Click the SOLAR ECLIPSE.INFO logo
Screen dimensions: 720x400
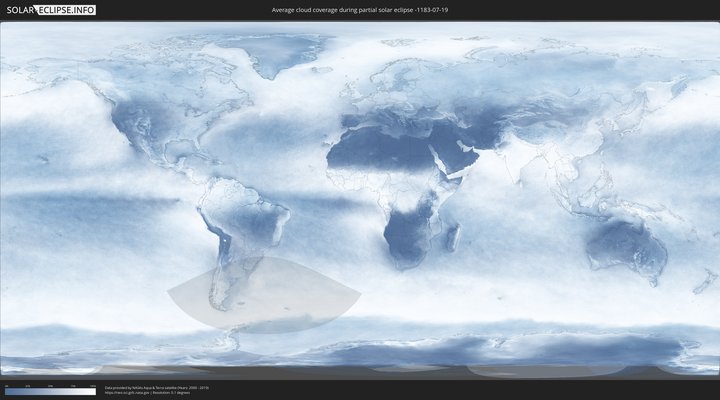click(52, 10)
